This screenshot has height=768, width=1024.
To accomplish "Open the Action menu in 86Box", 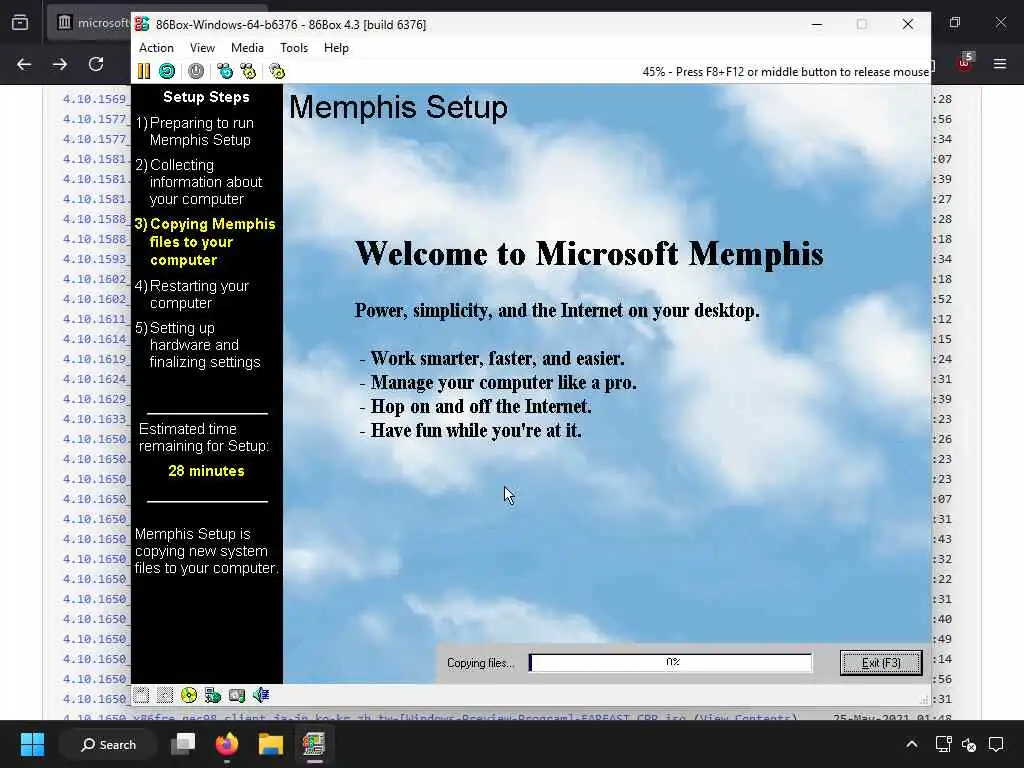I will 156,48.
